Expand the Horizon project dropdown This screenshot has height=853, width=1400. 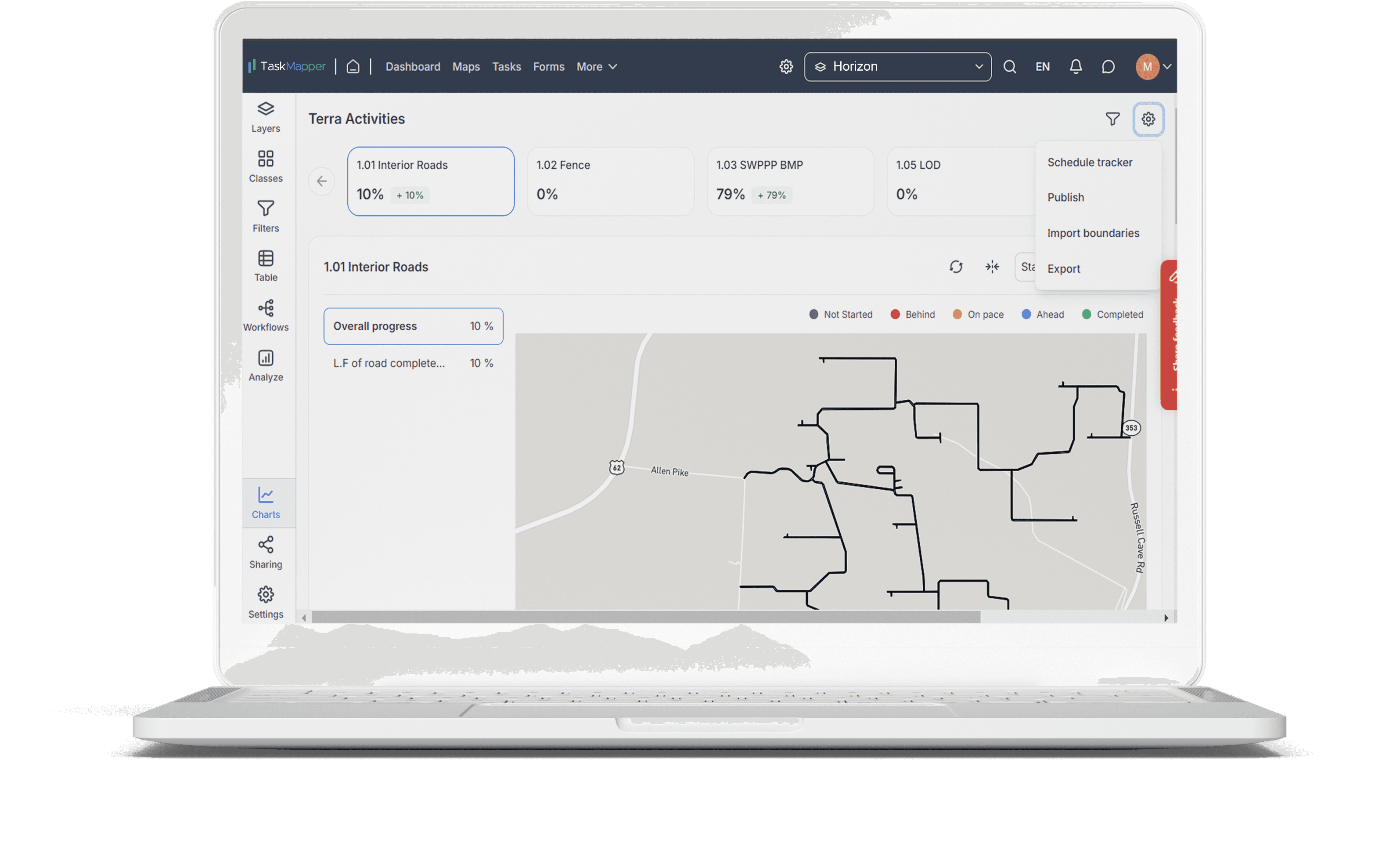point(897,66)
